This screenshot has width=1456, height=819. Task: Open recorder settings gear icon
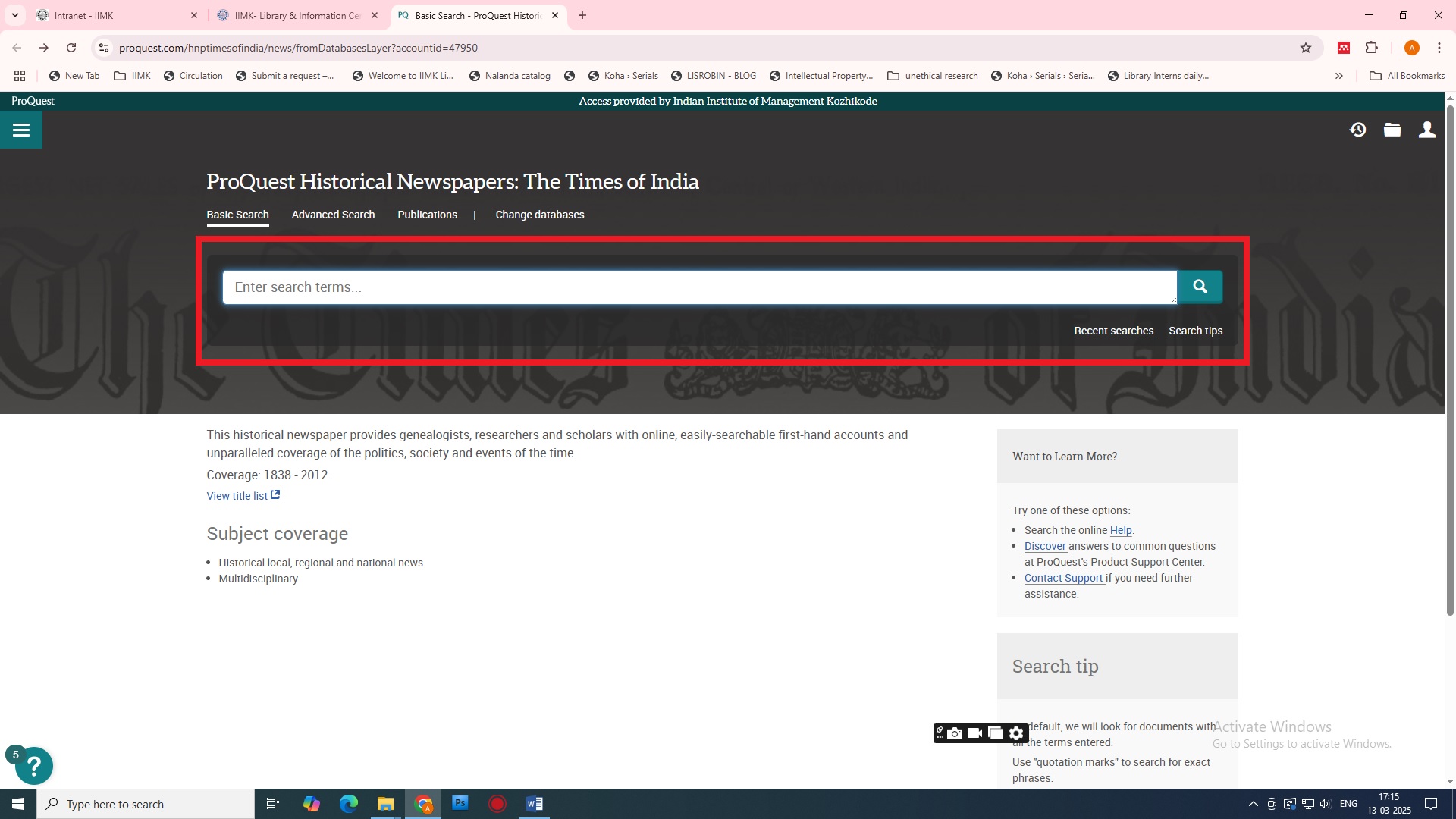click(1016, 733)
